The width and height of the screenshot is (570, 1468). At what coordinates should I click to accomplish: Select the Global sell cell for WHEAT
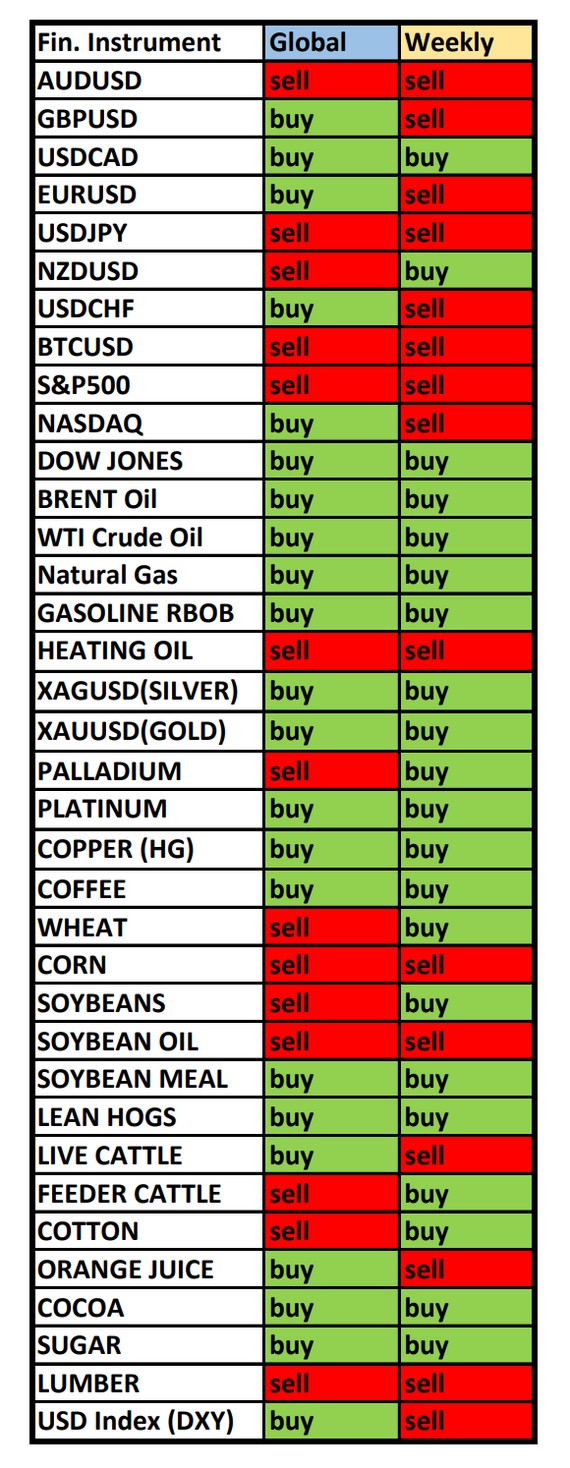coord(332,927)
